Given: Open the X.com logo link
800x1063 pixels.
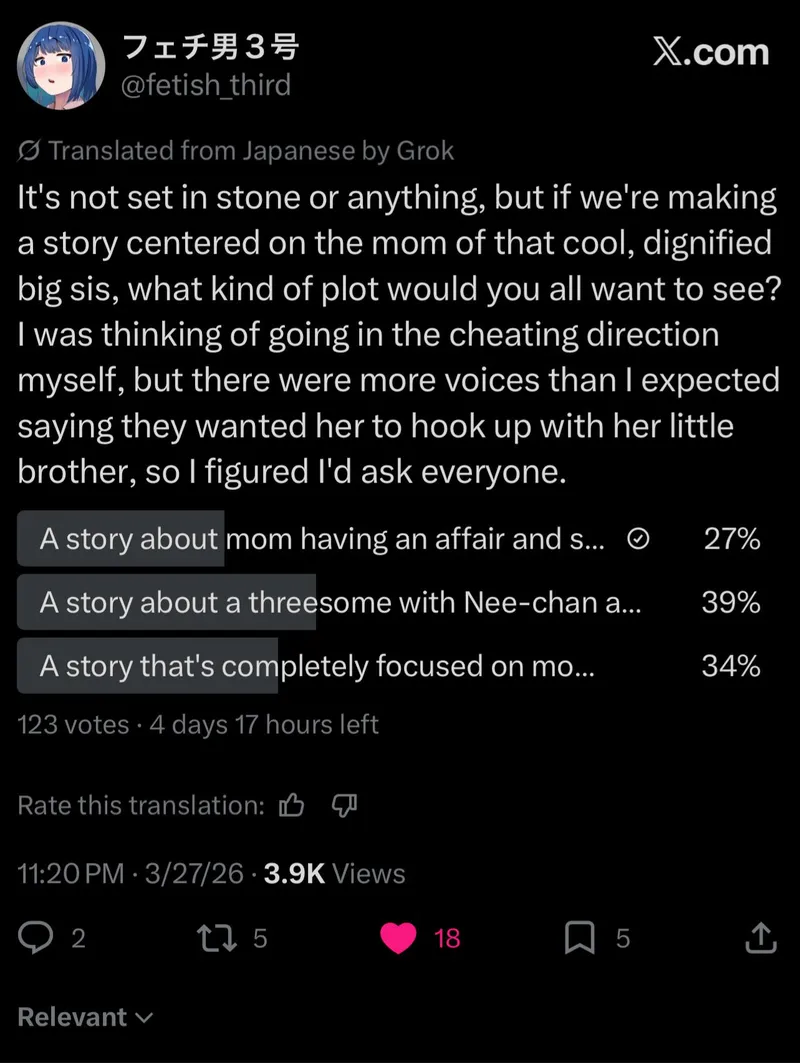Looking at the screenshot, I should click(x=710, y=52).
